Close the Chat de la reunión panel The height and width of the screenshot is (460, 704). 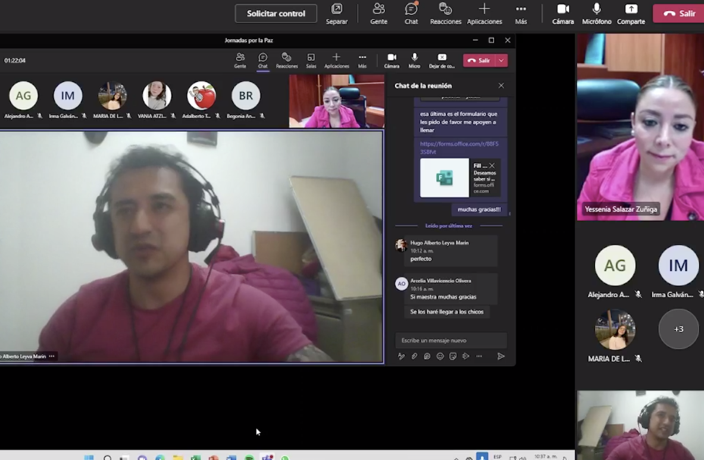click(x=501, y=86)
